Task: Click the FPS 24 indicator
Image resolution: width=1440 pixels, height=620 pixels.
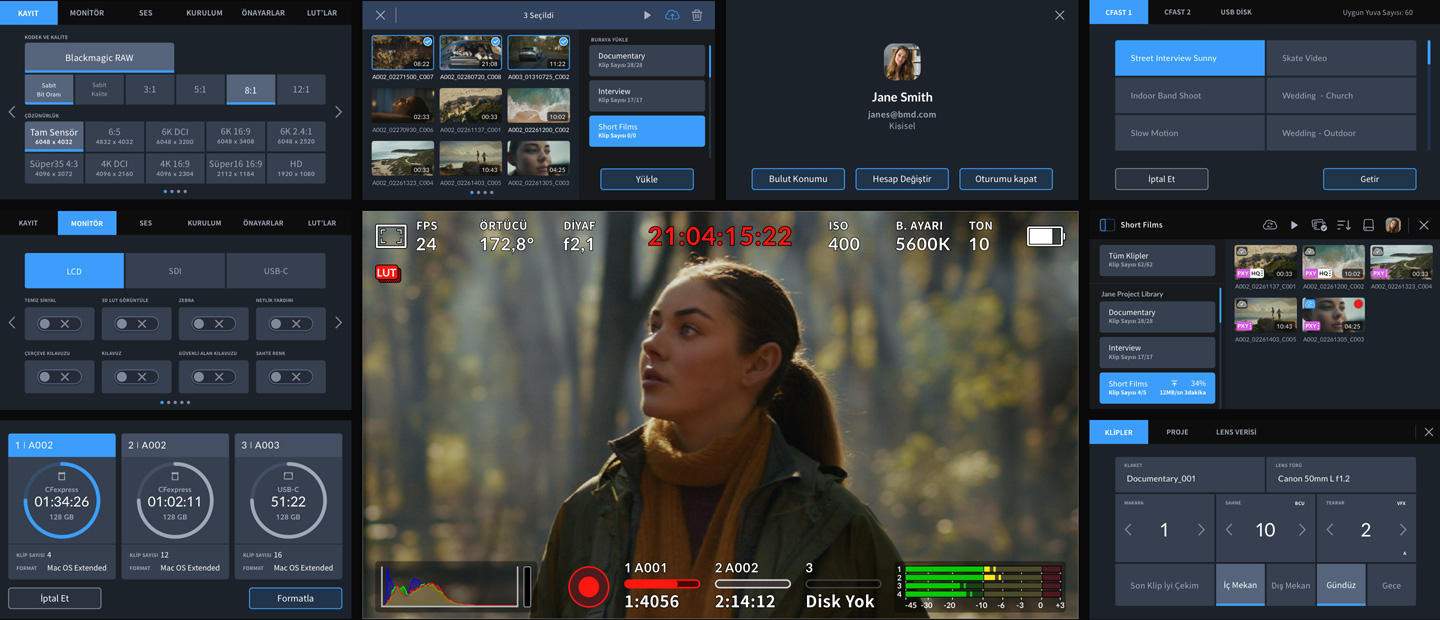Action: click(x=427, y=237)
